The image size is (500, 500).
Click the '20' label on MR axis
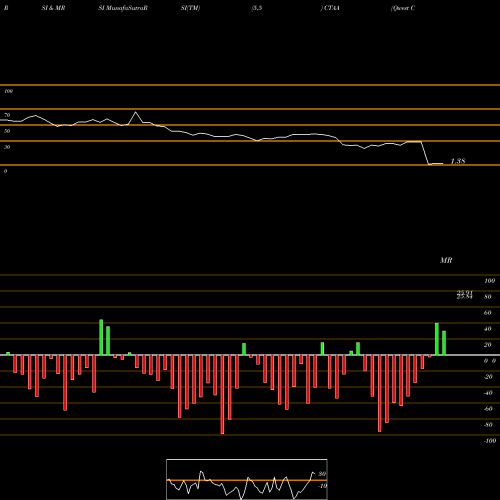pos(488,345)
